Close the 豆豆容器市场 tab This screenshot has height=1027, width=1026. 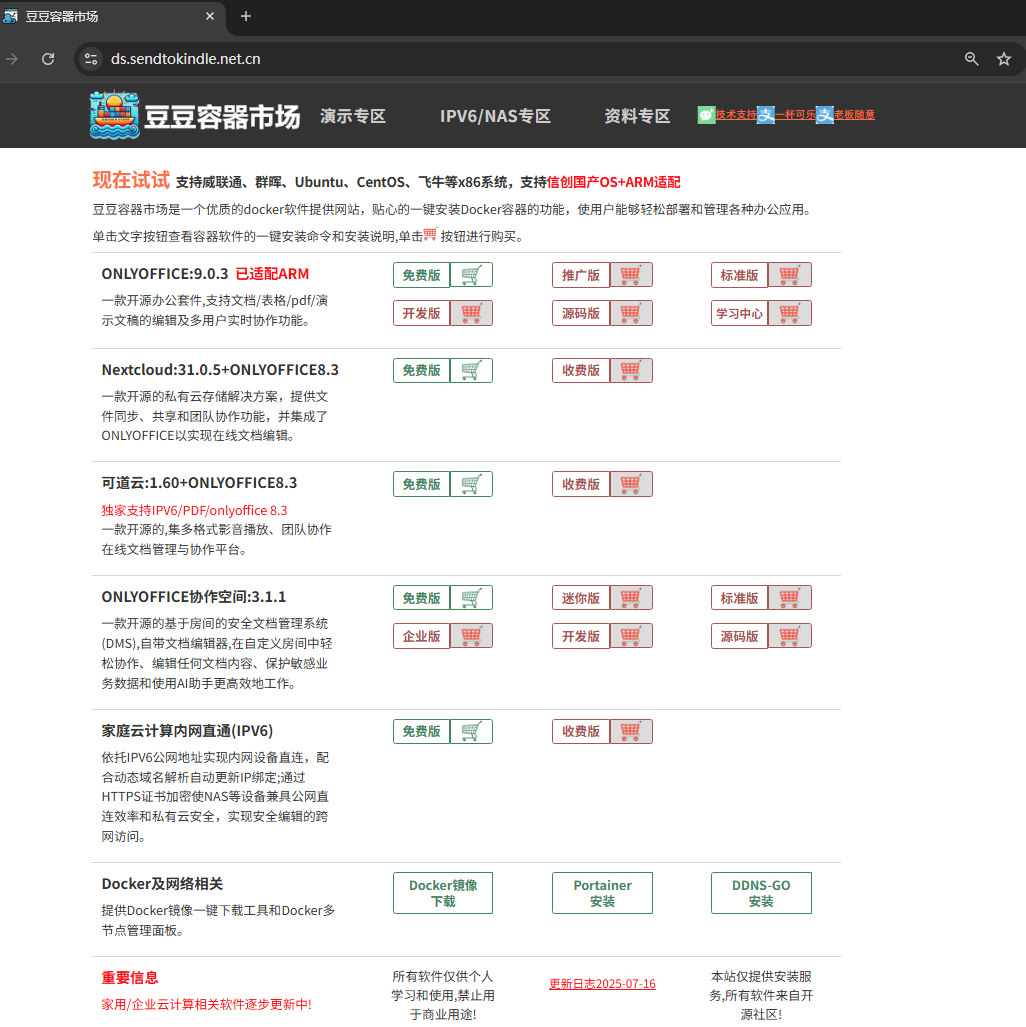210,16
